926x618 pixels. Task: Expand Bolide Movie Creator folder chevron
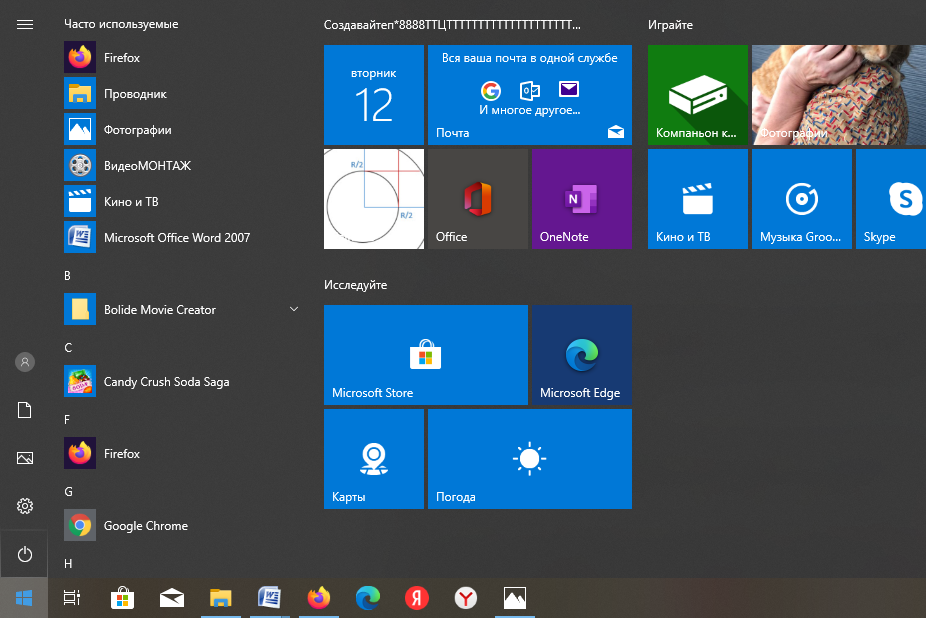(294, 309)
